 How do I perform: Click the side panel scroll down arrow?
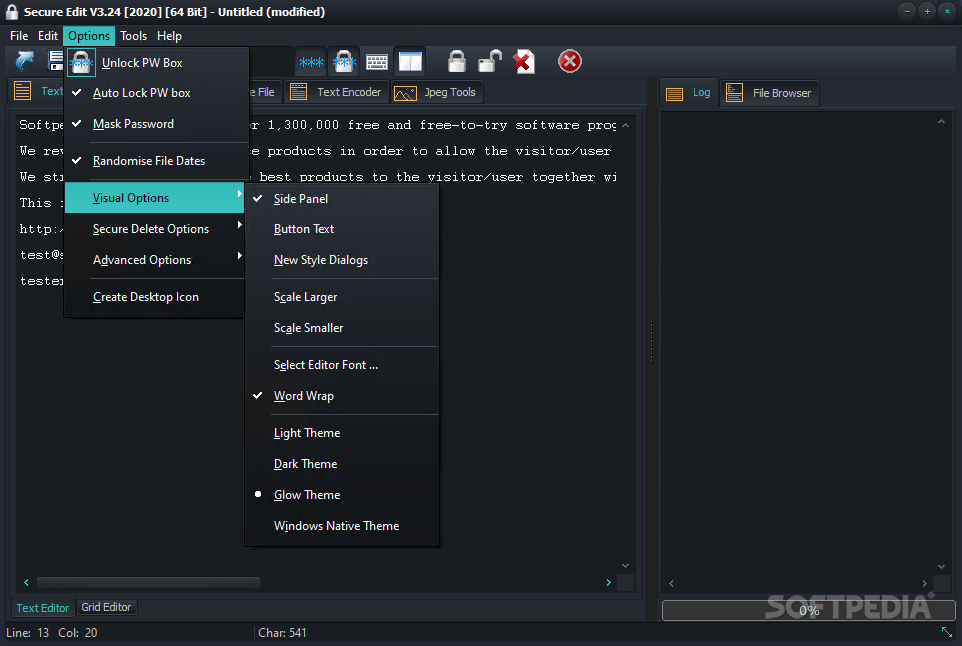click(x=941, y=566)
